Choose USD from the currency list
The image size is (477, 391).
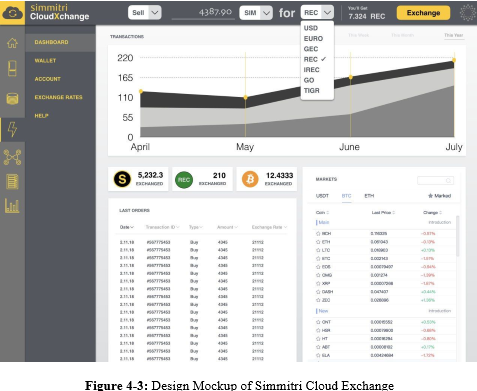coord(311,28)
